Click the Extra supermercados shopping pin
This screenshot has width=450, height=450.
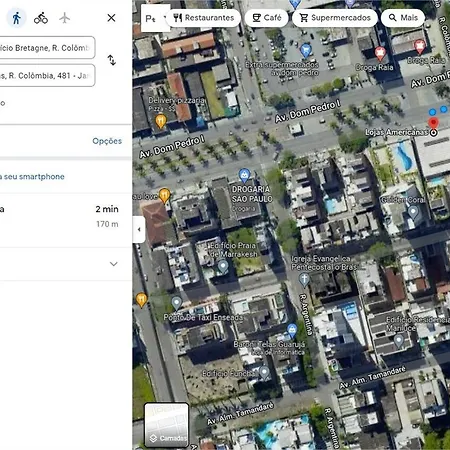pos(306,50)
